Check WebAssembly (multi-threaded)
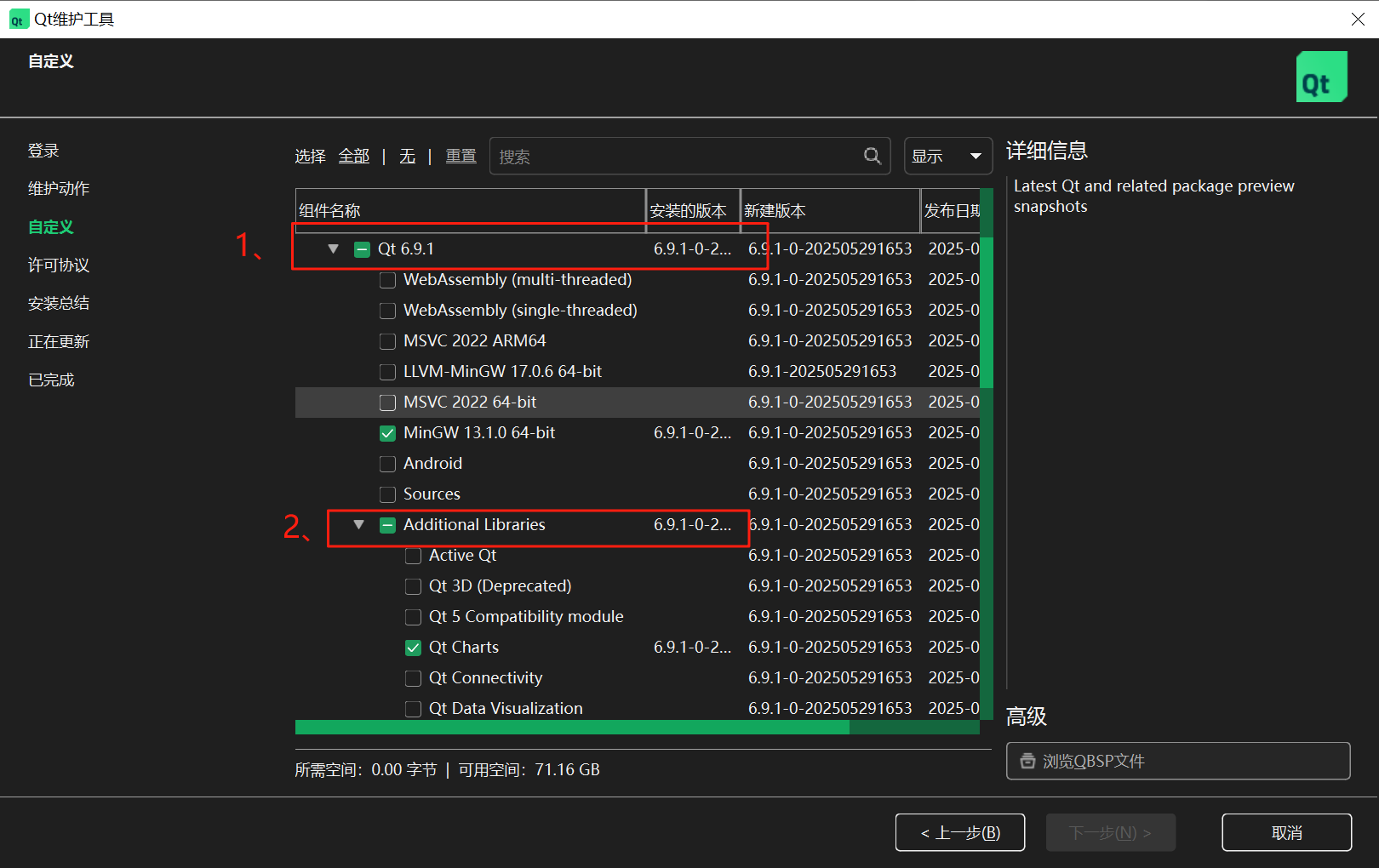 pos(387,279)
